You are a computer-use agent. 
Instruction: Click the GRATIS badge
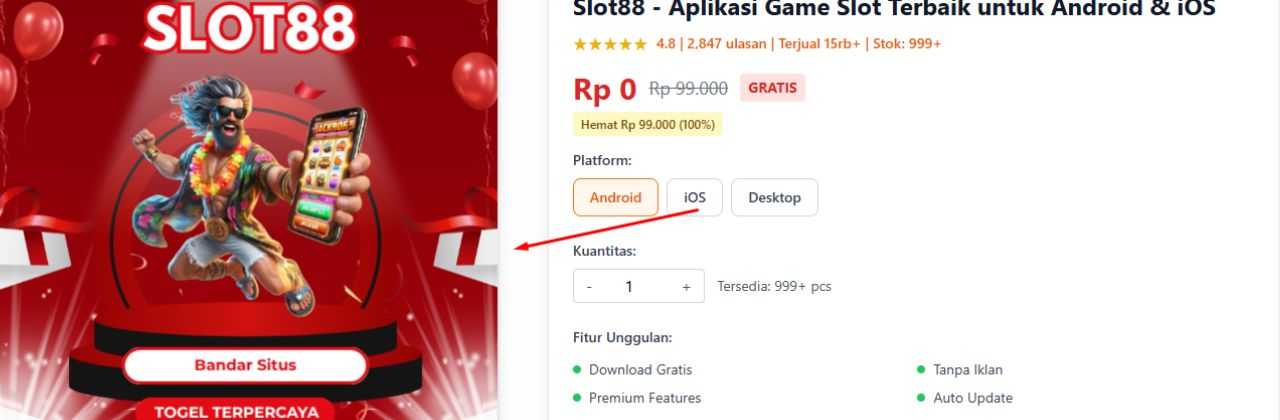772,88
